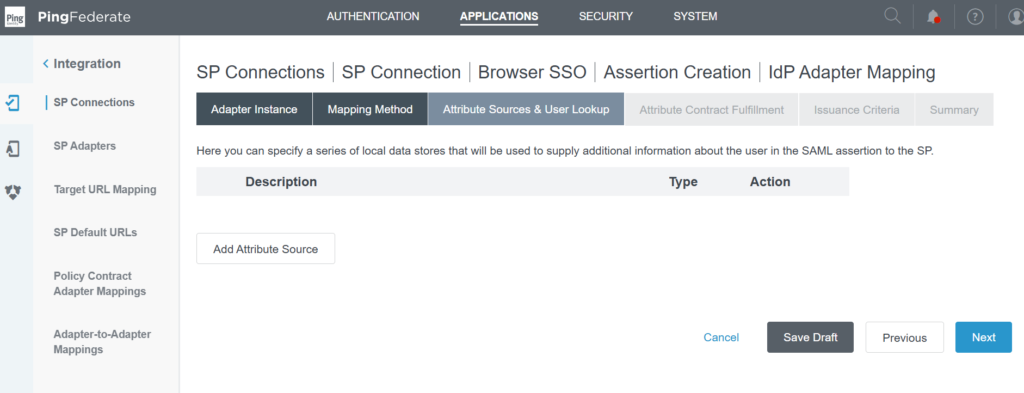
Task: Open the SYSTEM top menu
Action: click(x=695, y=16)
